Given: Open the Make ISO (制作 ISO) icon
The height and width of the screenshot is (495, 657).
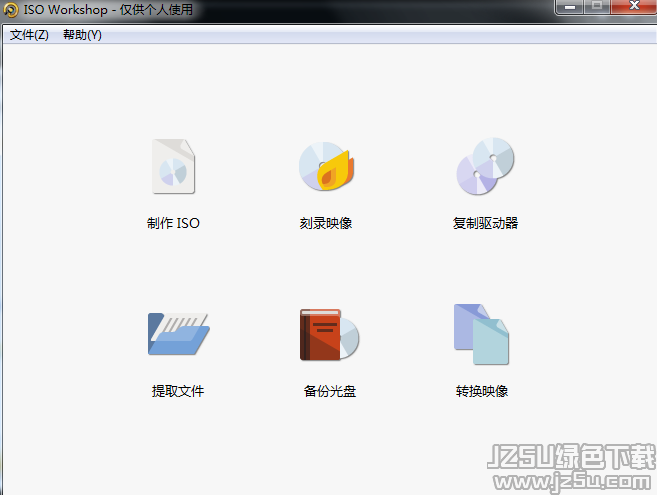Looking at the screenshot, I should coord(173,166).
